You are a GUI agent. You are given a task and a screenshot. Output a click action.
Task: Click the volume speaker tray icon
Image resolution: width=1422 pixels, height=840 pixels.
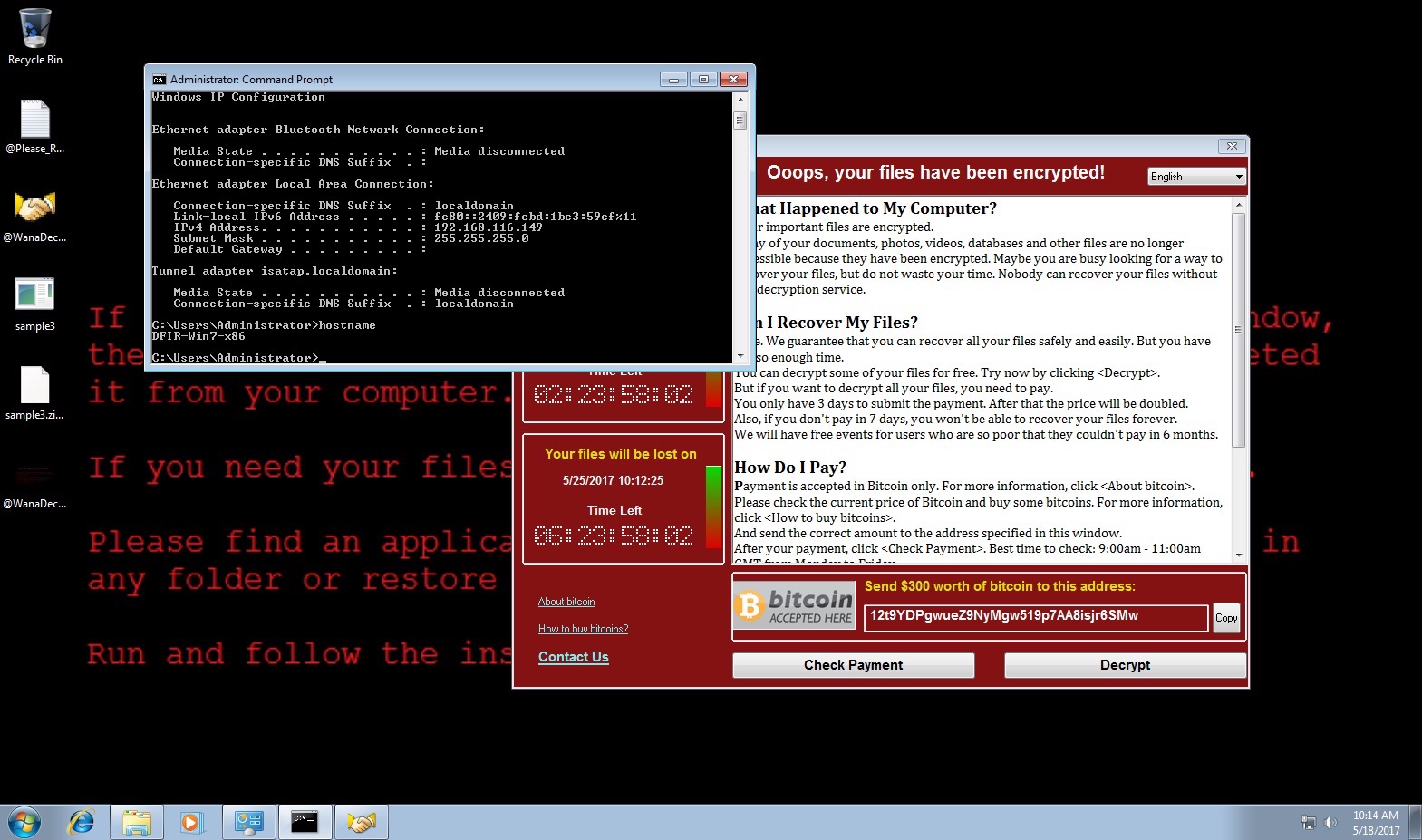coord(1330,823)
